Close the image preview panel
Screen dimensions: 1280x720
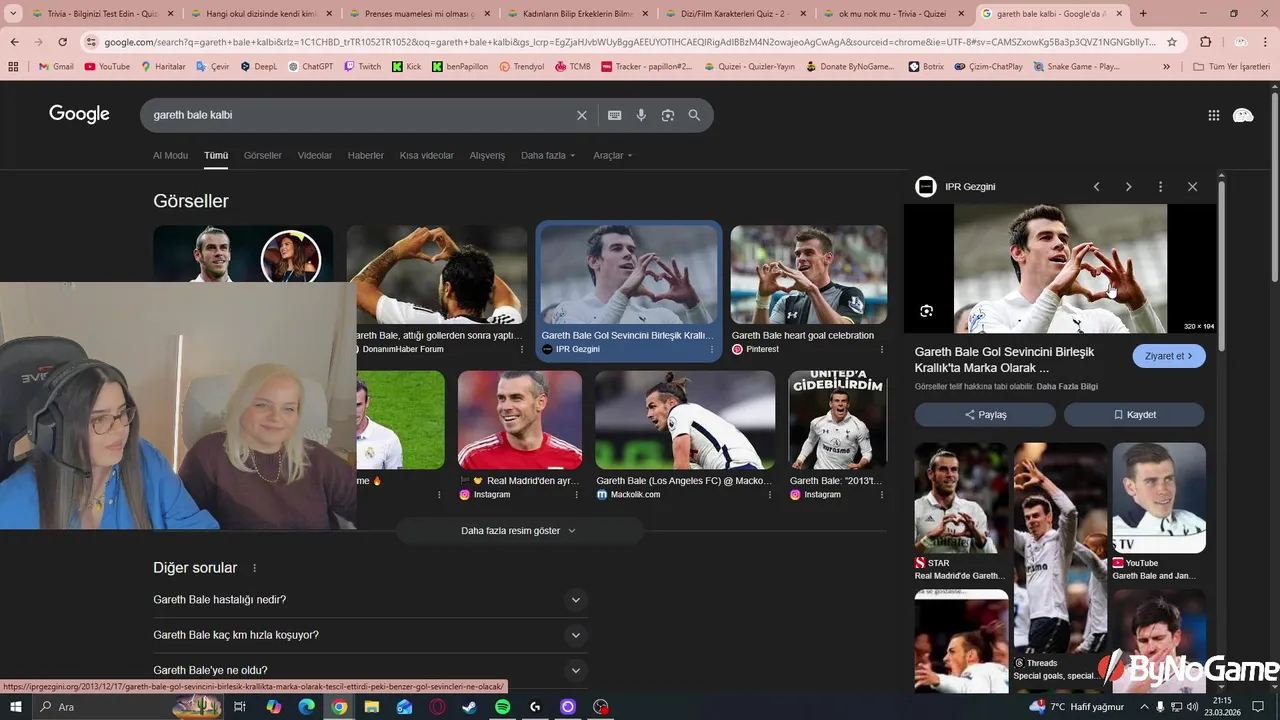pyautogui.click(x=1192, y=187)
